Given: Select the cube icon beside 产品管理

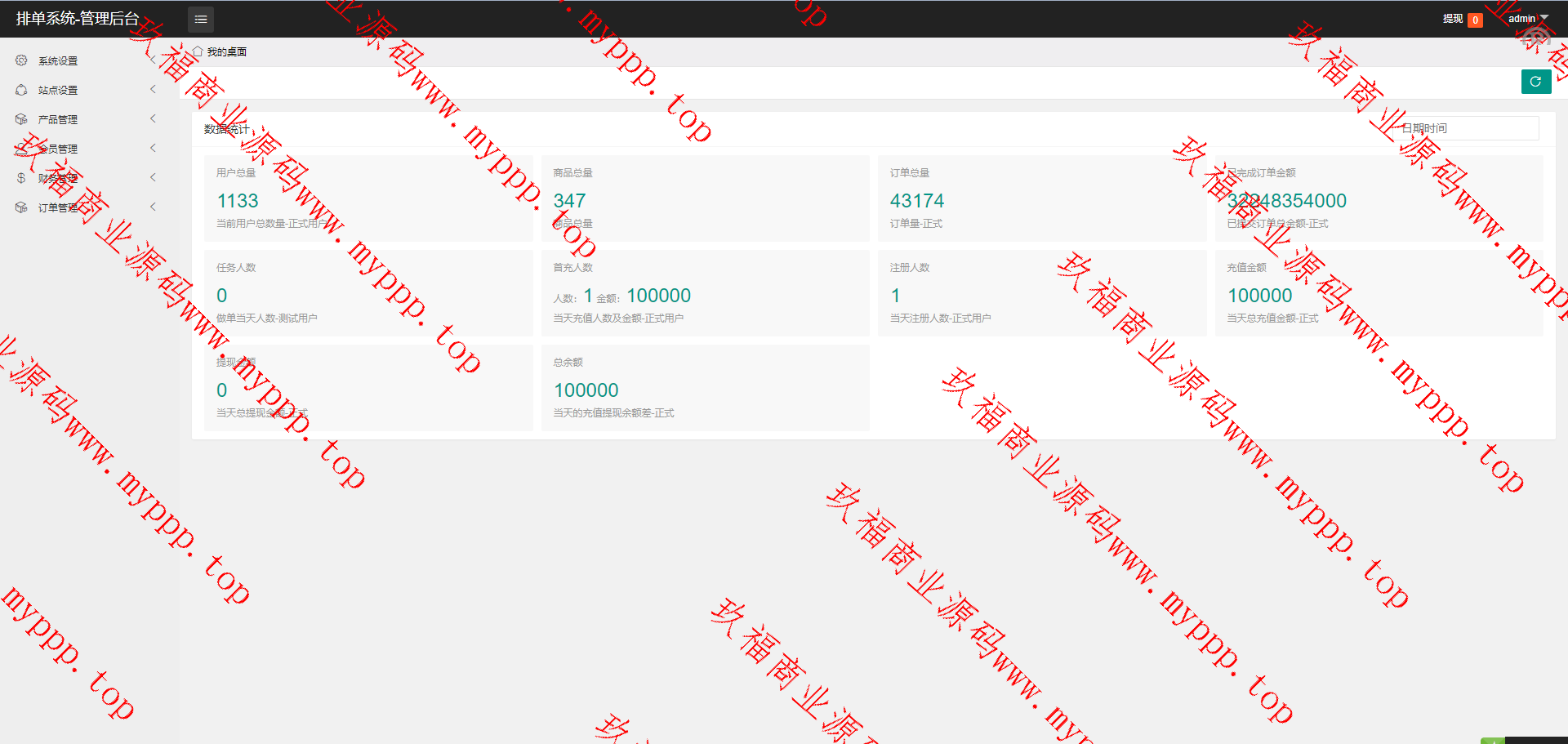Looking at the screenshot, I should (x=21, y=119).
